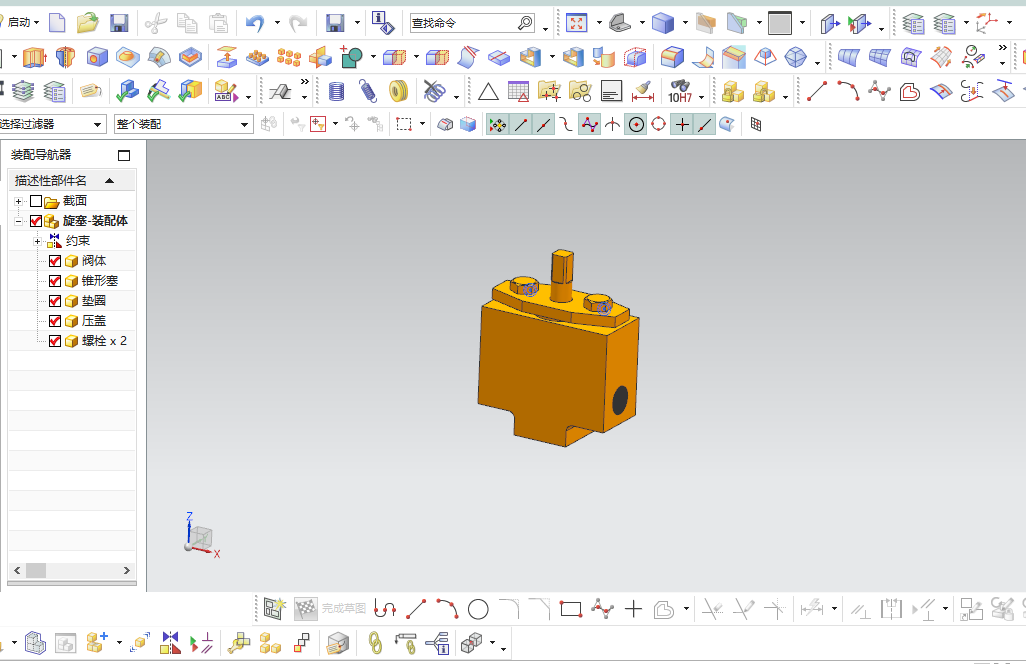The image size is (1026, 664).
Task: Collapse the 旋塞-装配体 tree node
Action: point(18,221)
